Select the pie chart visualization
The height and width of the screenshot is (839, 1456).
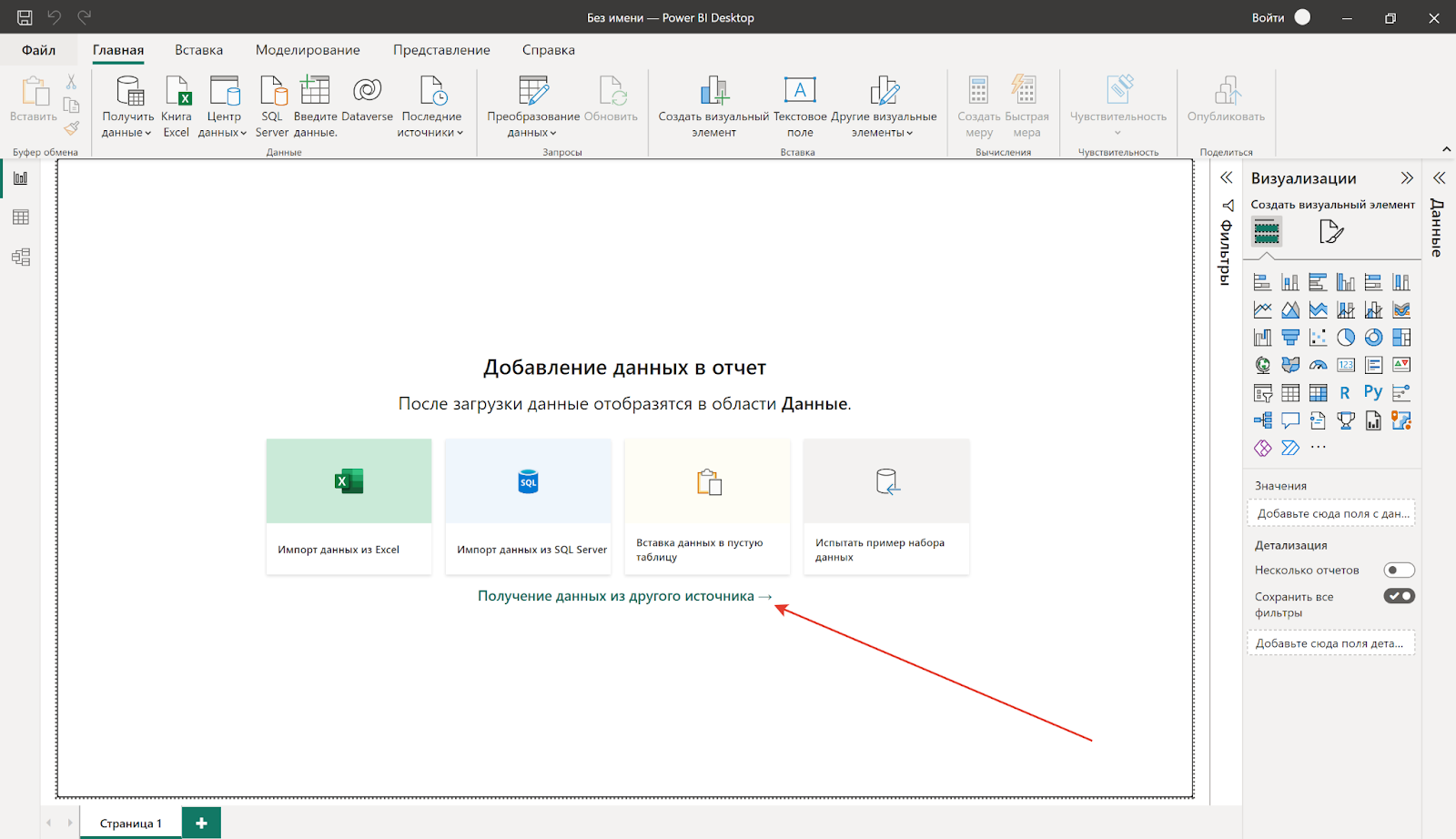point(1346,338)
